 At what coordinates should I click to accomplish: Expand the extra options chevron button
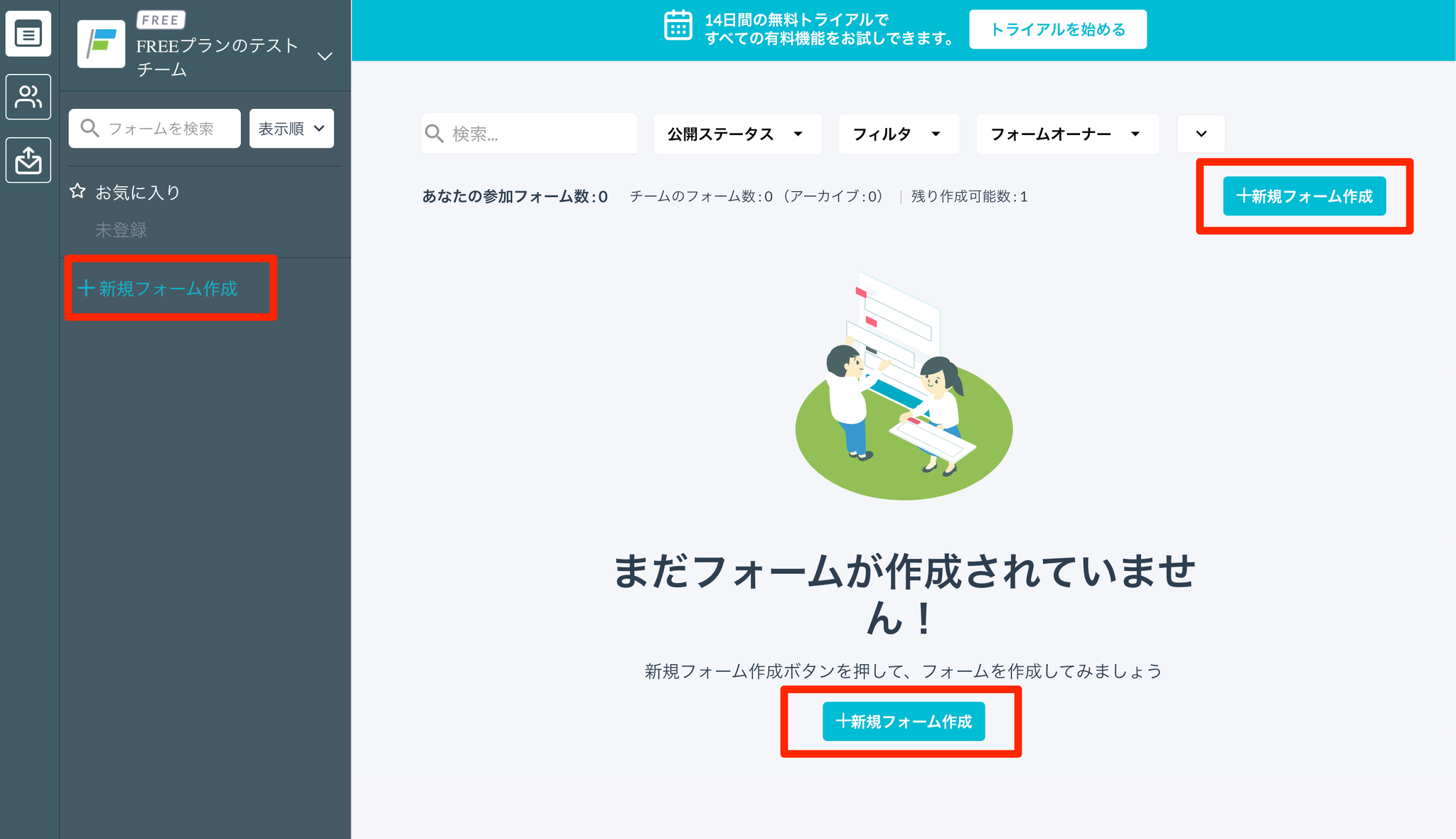[x=1201, y=134]
